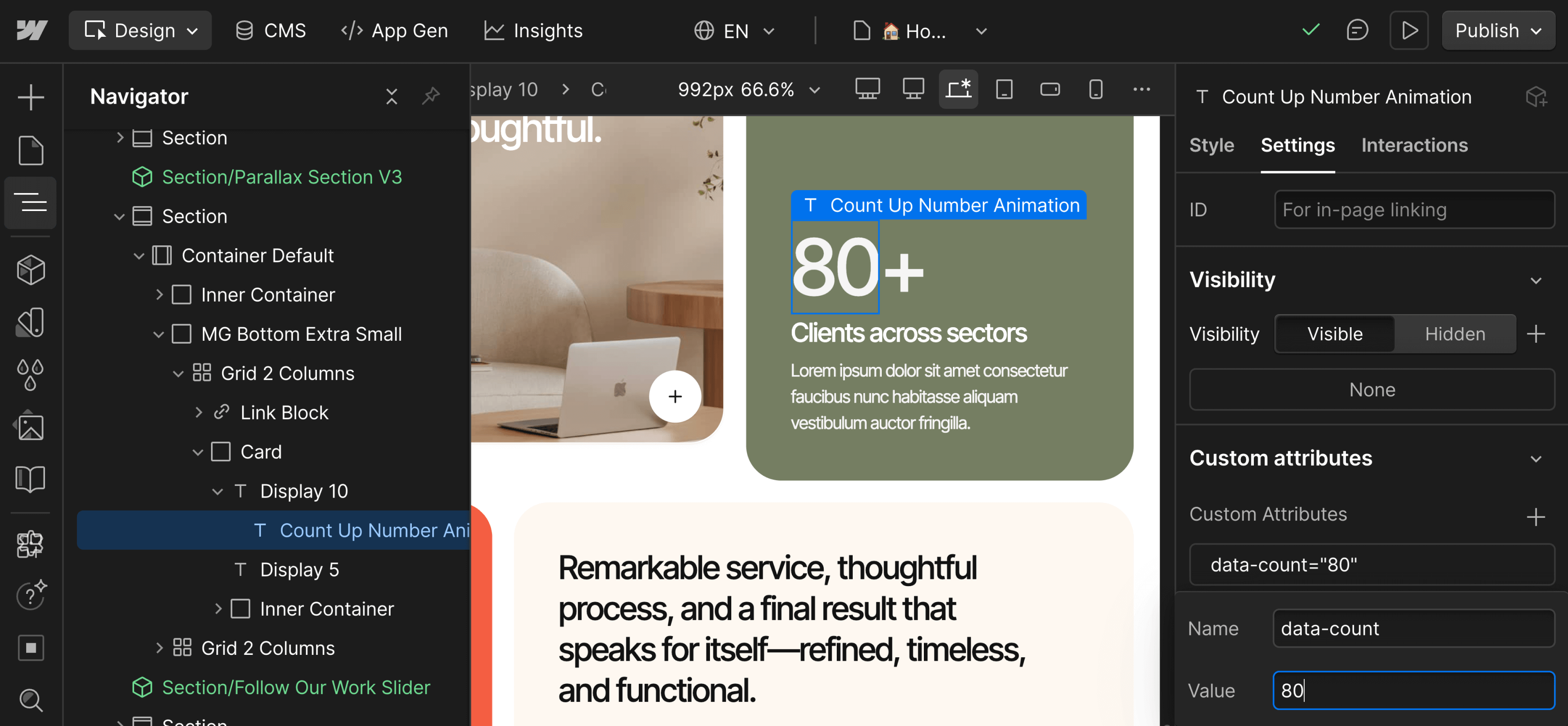Image resolution: width=1568 pixels, height=726 pixels.
Task: Expand the Link Block tree item
Action: click(198, 412)
